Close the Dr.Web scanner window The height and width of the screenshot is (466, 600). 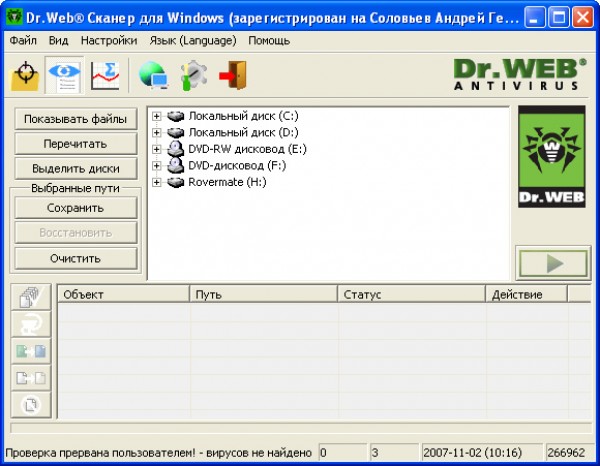(583, 17)
